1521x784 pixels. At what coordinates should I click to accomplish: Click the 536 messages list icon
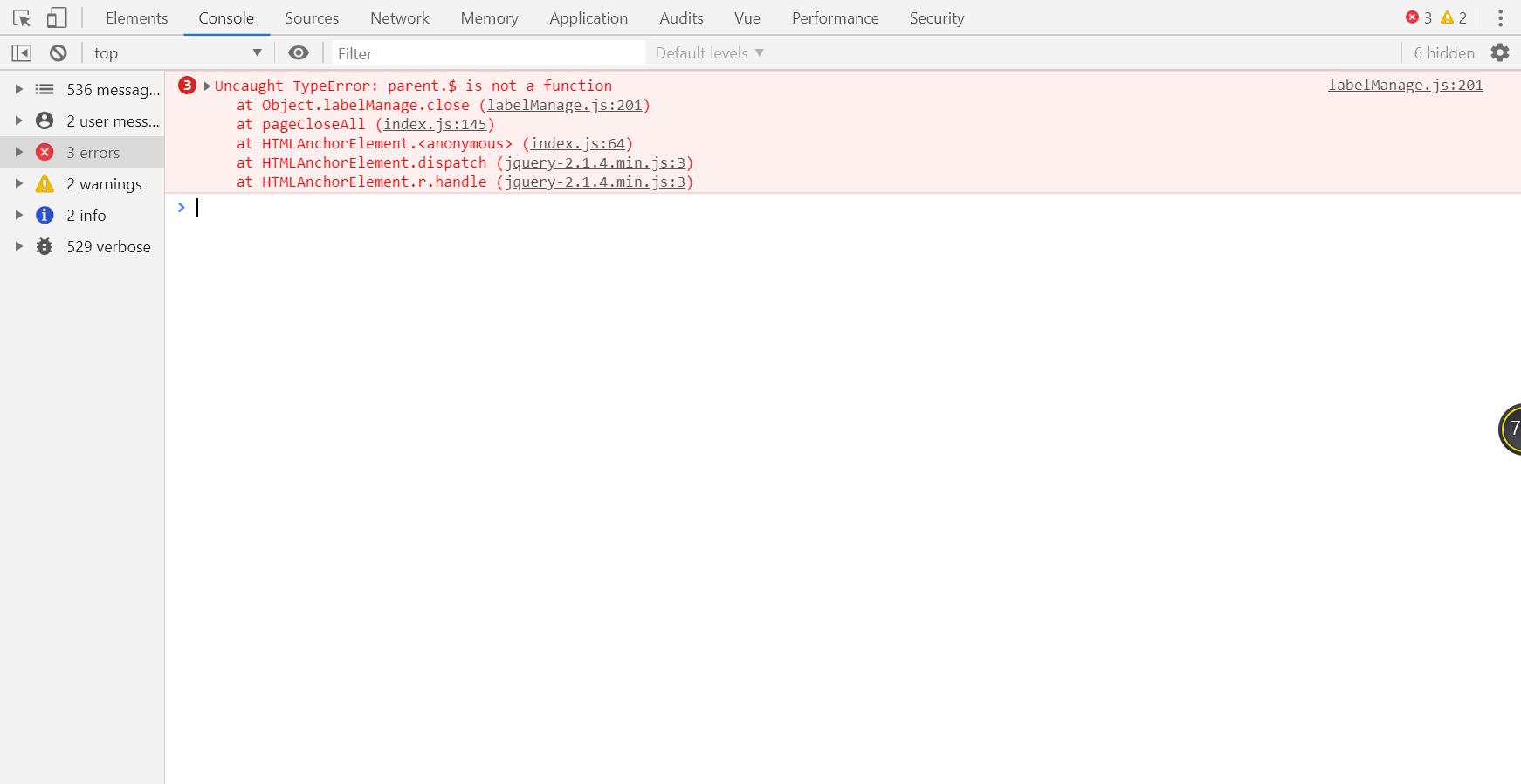coord(45,89)
